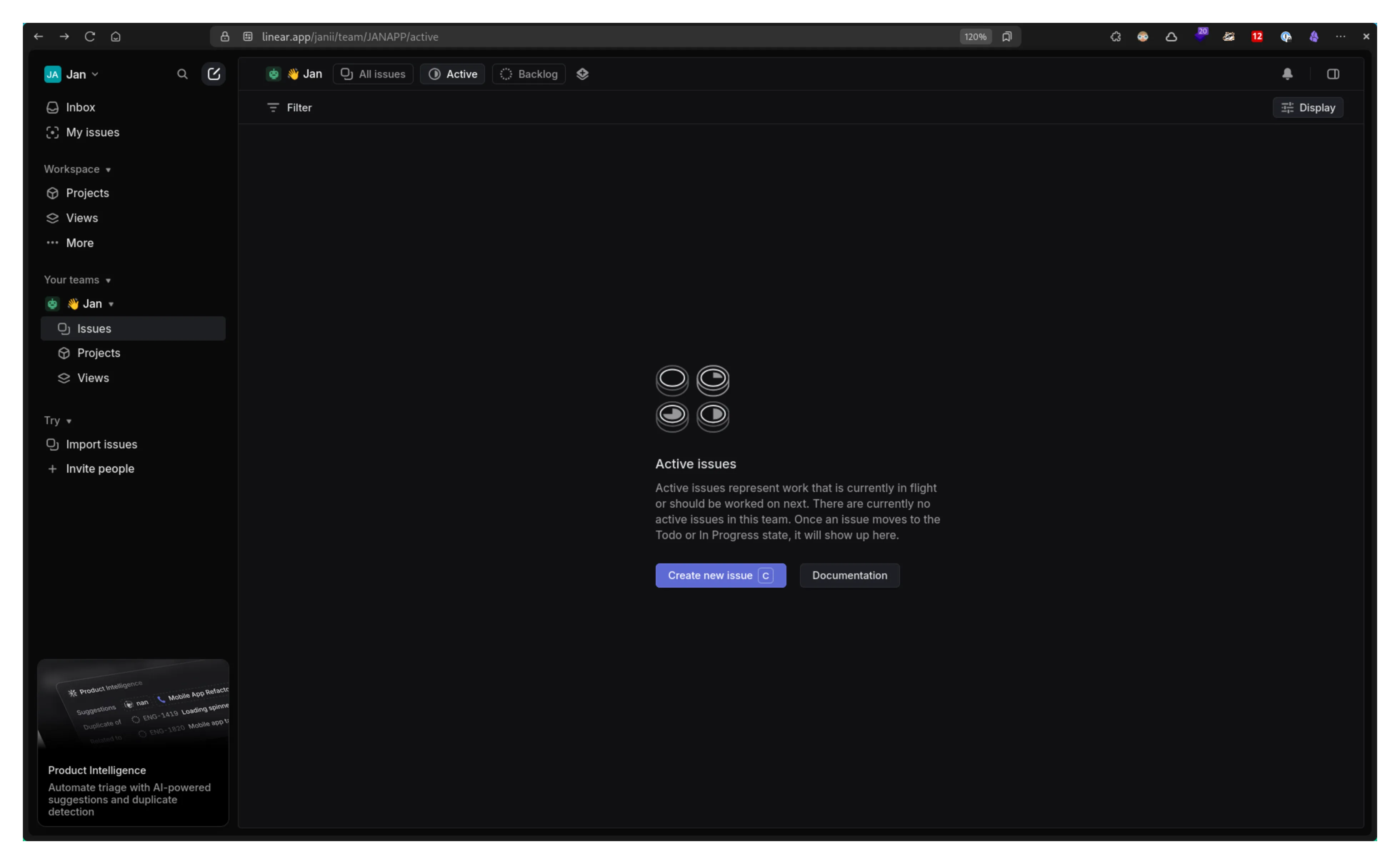Compose a new issue with the pencil icon
The image size is (1400, 864).
tap(214, 74)
